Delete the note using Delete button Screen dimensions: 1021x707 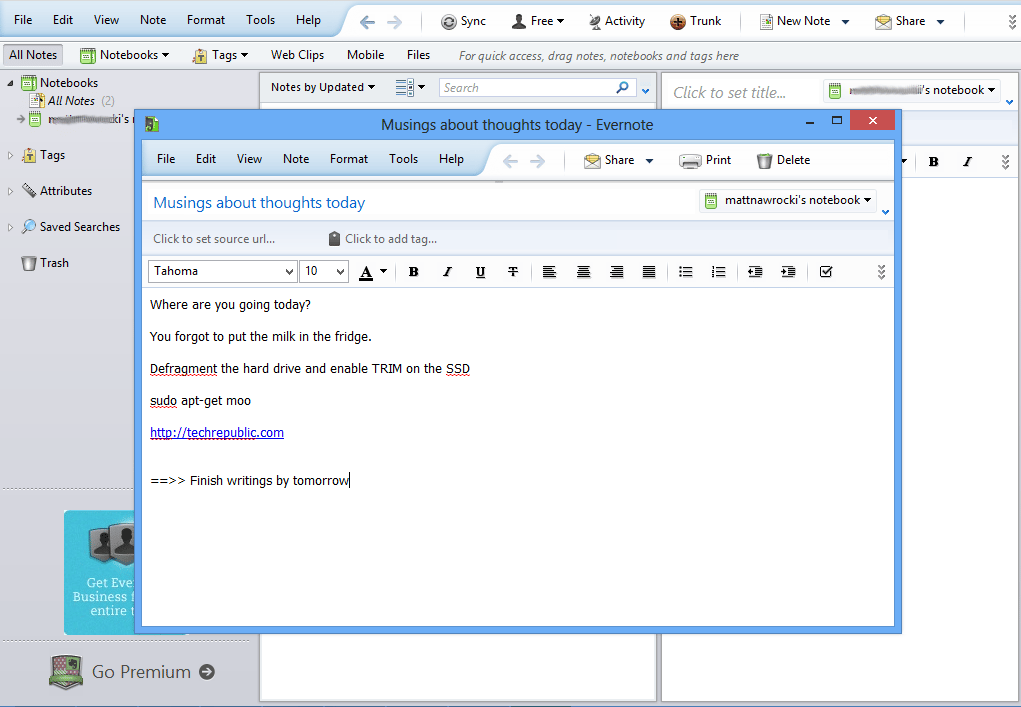783,160
